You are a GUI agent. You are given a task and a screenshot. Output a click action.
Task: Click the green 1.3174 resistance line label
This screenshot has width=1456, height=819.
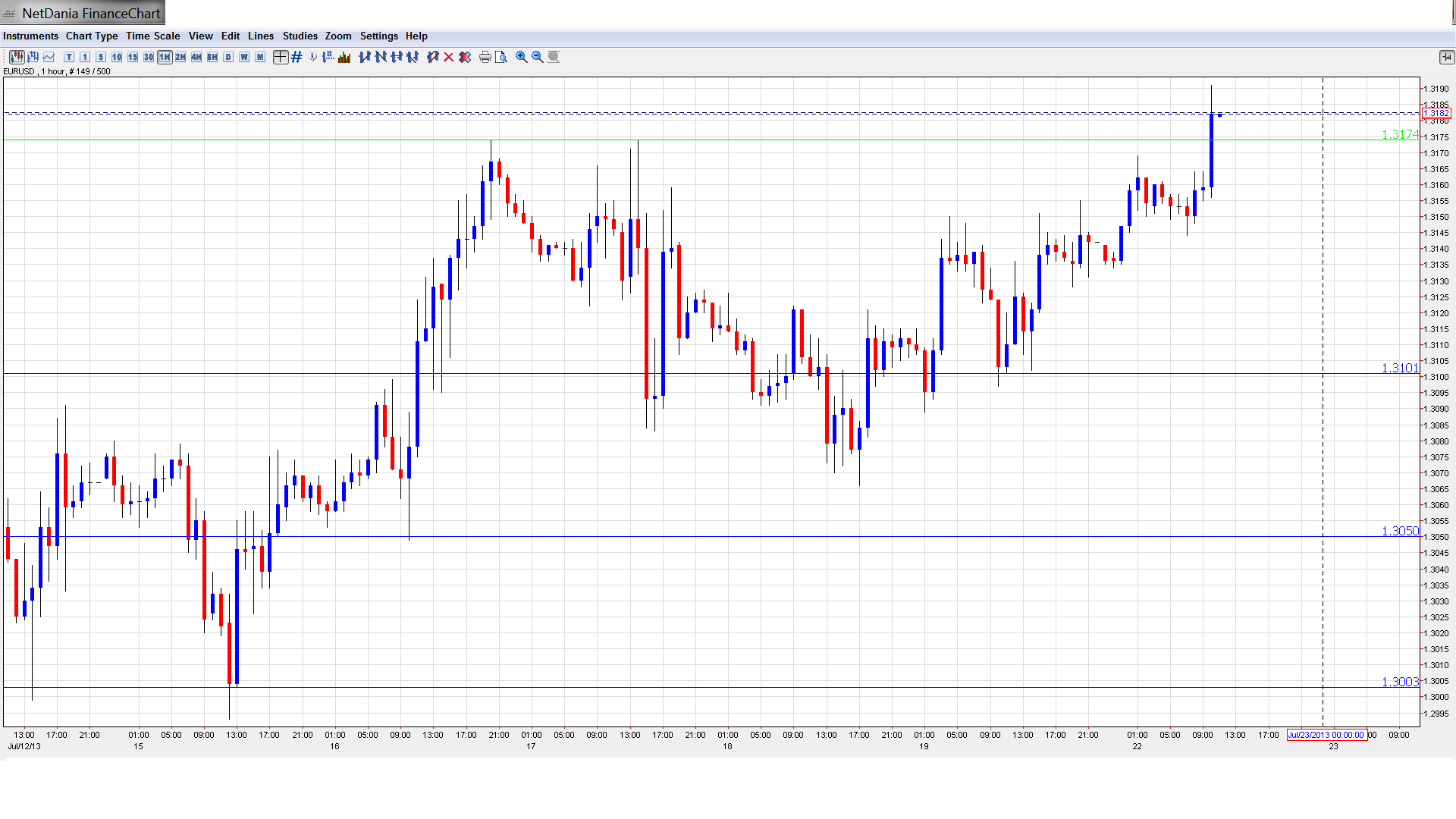[1399, 134]
